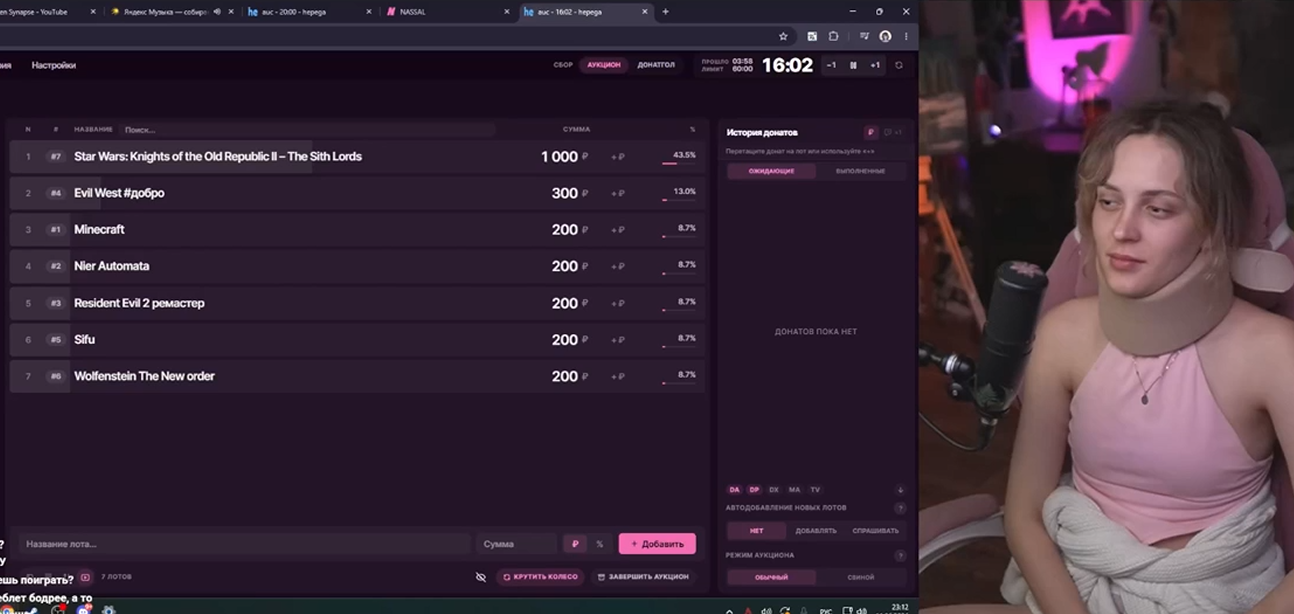Add rubles to Sifu lot
This screenshot has height=614, width=1294.
(618, 340)
